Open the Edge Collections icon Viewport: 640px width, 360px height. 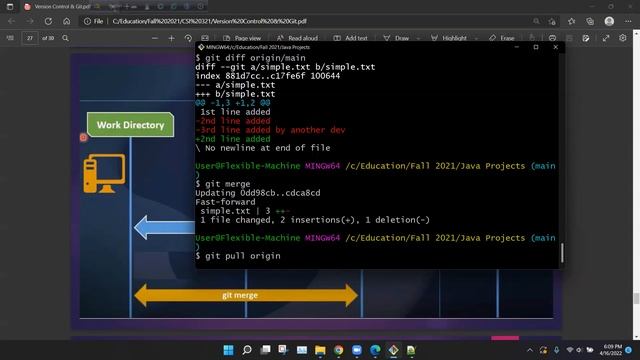tap(590, 21)
